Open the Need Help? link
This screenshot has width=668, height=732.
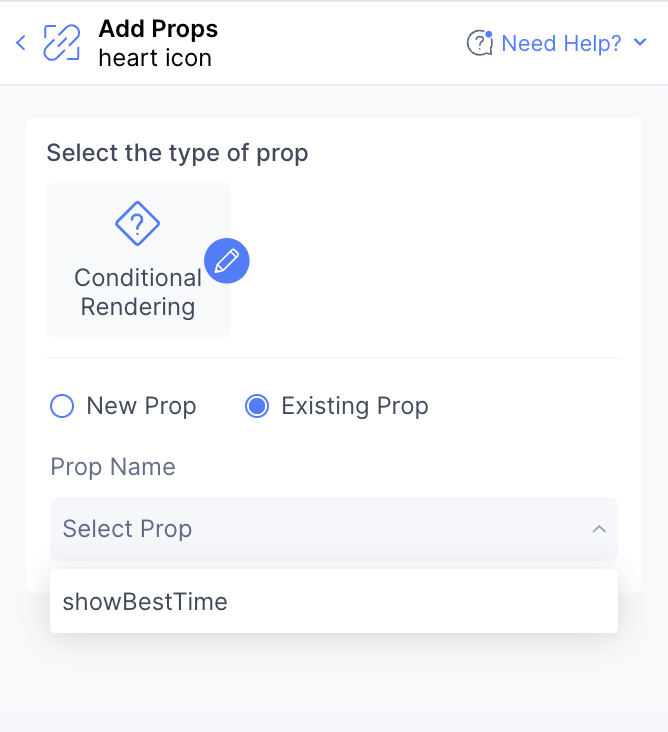pyautogui.click(x=561, y=43)
